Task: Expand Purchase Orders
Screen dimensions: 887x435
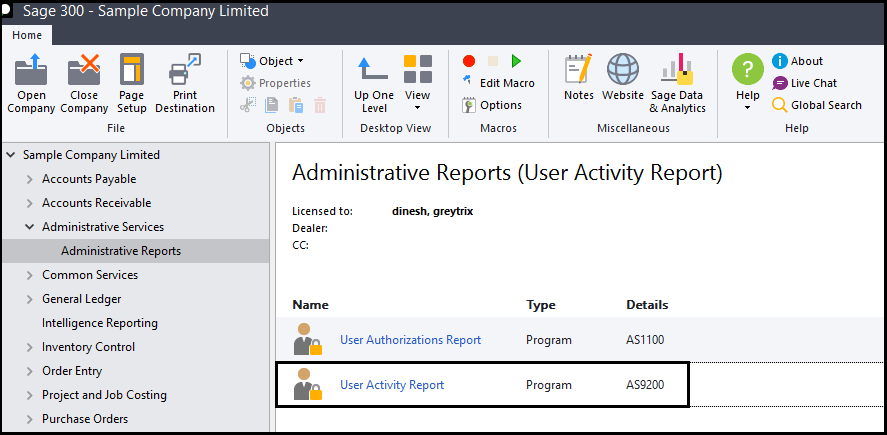Action: (30, 419)
